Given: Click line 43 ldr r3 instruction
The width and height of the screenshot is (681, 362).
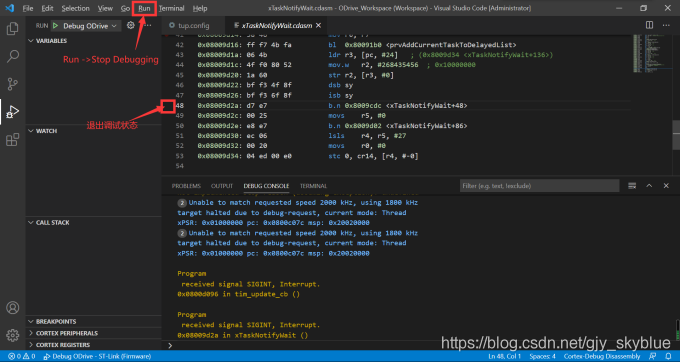Looking at the screenshot, I should [x=363, y=55].
